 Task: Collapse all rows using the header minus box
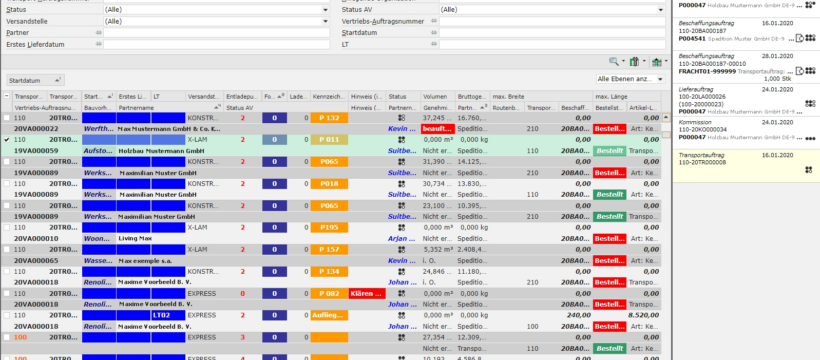[6, 96]
